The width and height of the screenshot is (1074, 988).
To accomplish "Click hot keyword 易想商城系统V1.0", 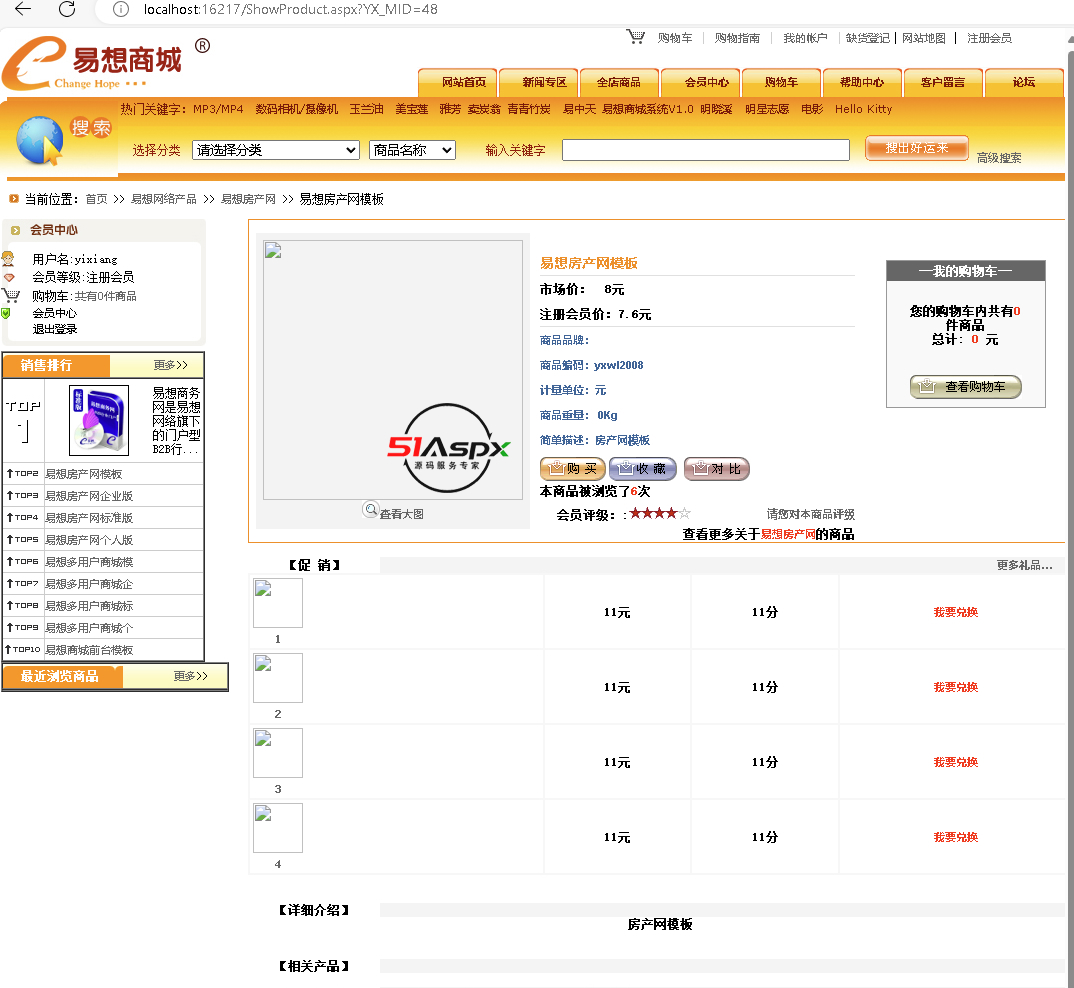I will [x=648, y=109].
